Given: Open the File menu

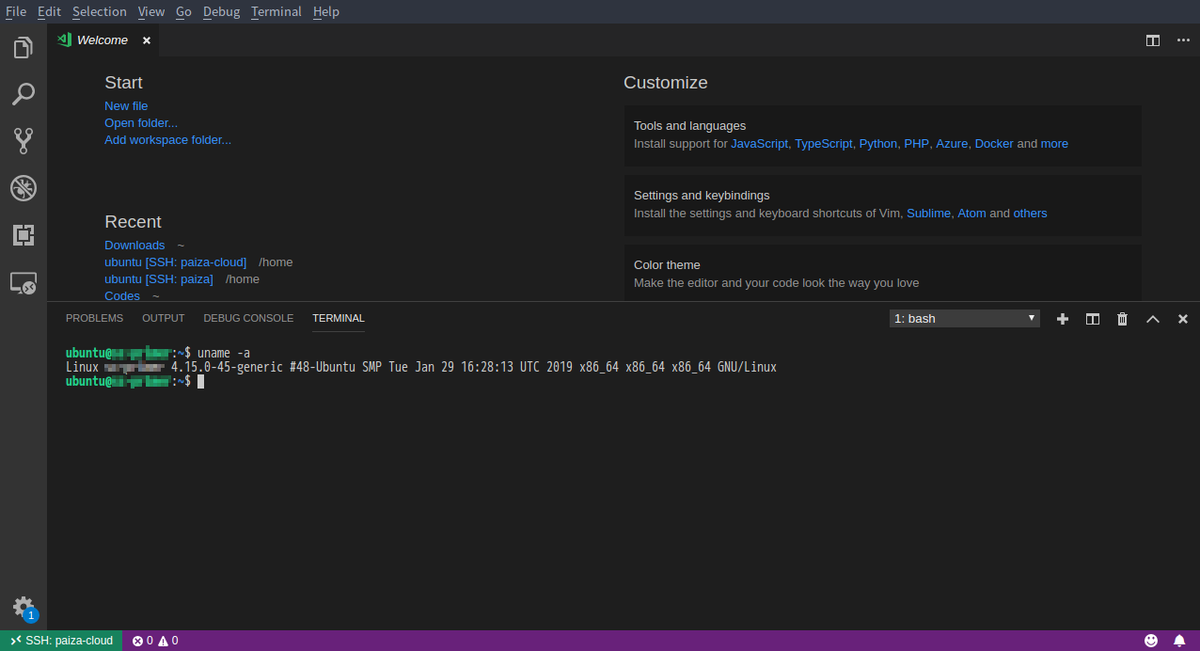Looking at the screenshot, I should pos(16,12).
